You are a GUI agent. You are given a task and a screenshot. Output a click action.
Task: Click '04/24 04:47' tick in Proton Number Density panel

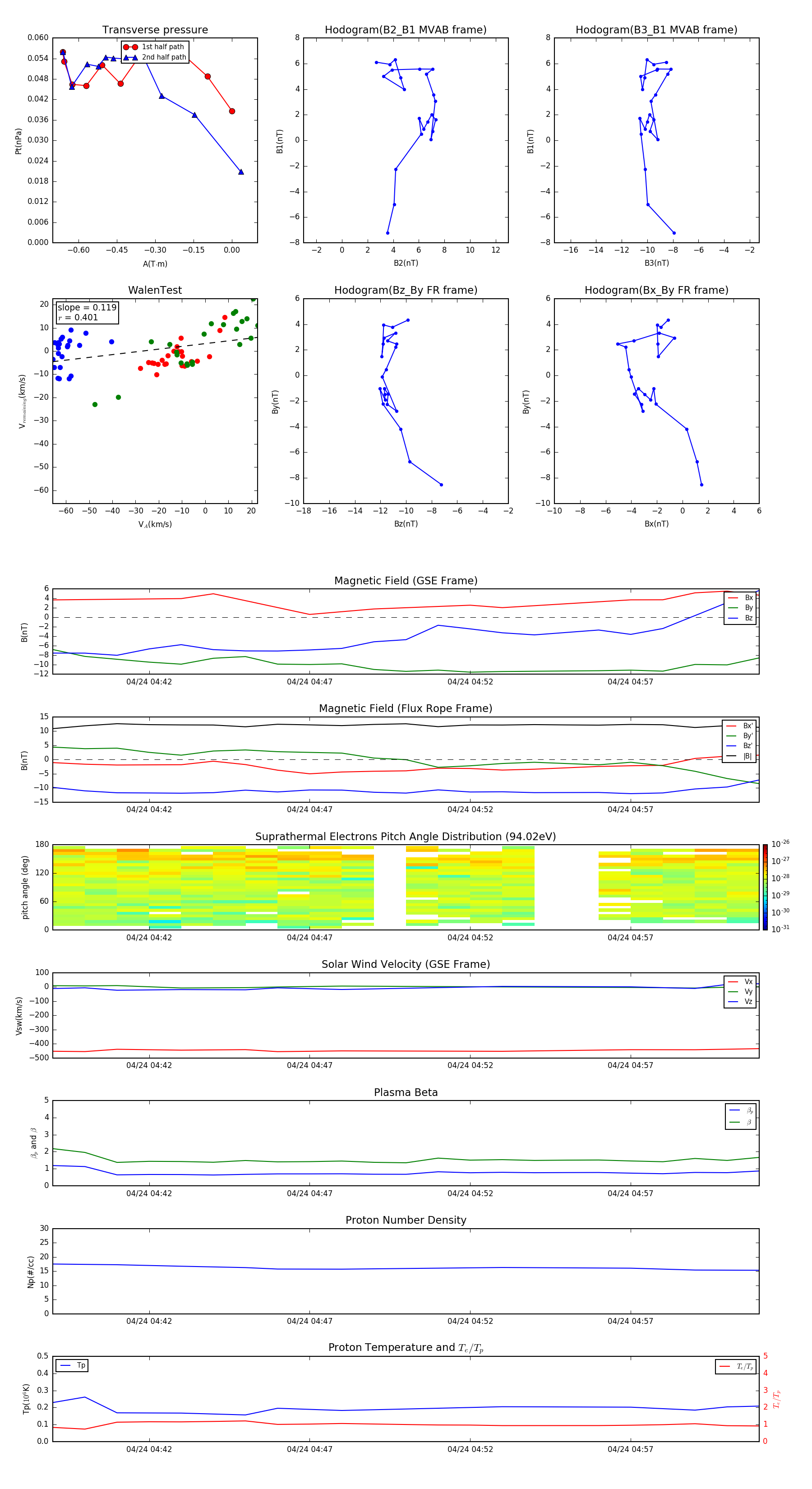pos(310,1321)
